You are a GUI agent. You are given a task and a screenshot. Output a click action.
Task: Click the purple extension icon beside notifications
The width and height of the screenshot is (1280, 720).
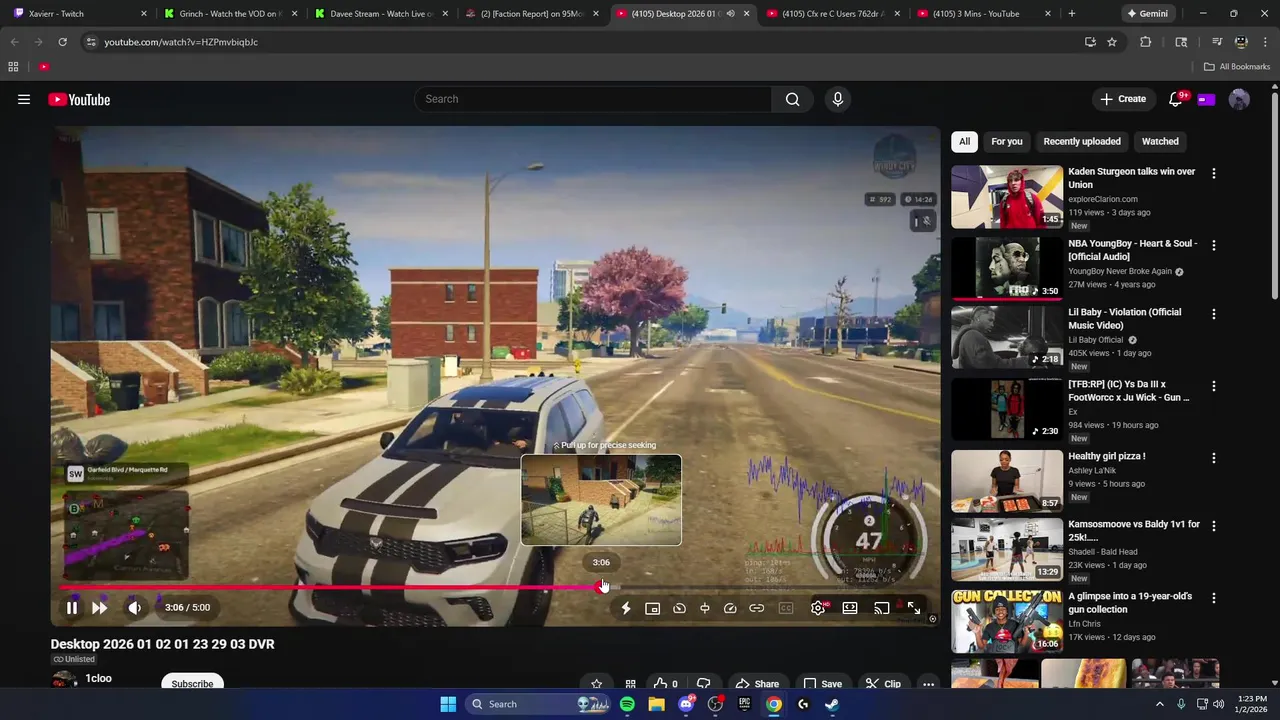point(1206,99)
